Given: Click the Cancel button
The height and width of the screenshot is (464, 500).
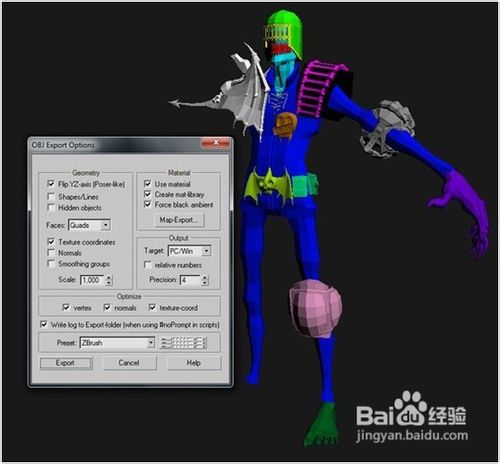Looking at the screenshot, I should (x=129, y=363).
